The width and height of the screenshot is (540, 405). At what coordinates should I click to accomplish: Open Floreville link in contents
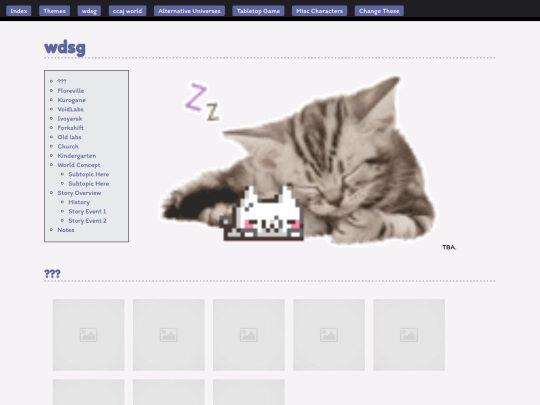[71, 91]
